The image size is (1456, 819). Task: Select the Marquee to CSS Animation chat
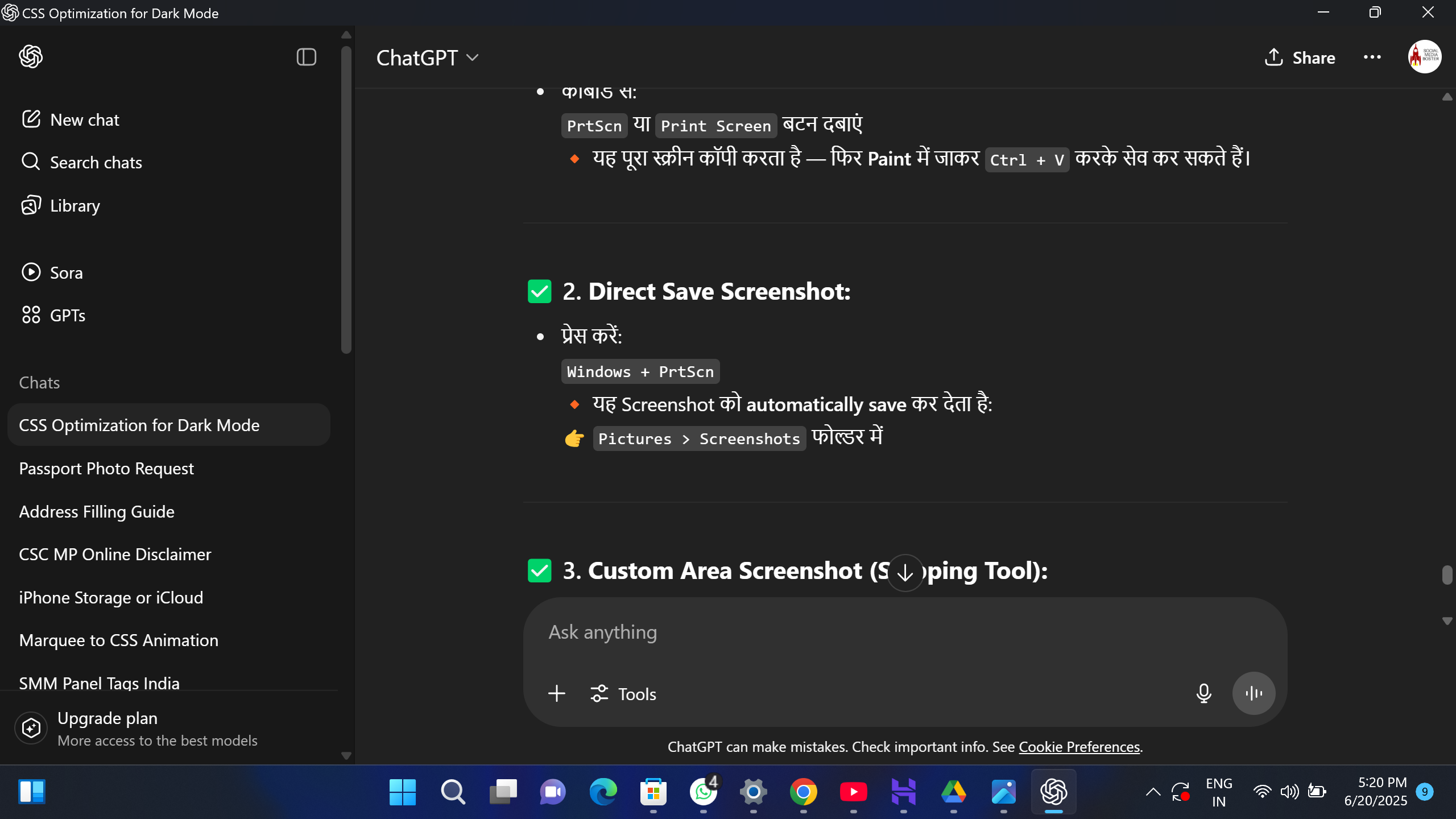[118, 640]
